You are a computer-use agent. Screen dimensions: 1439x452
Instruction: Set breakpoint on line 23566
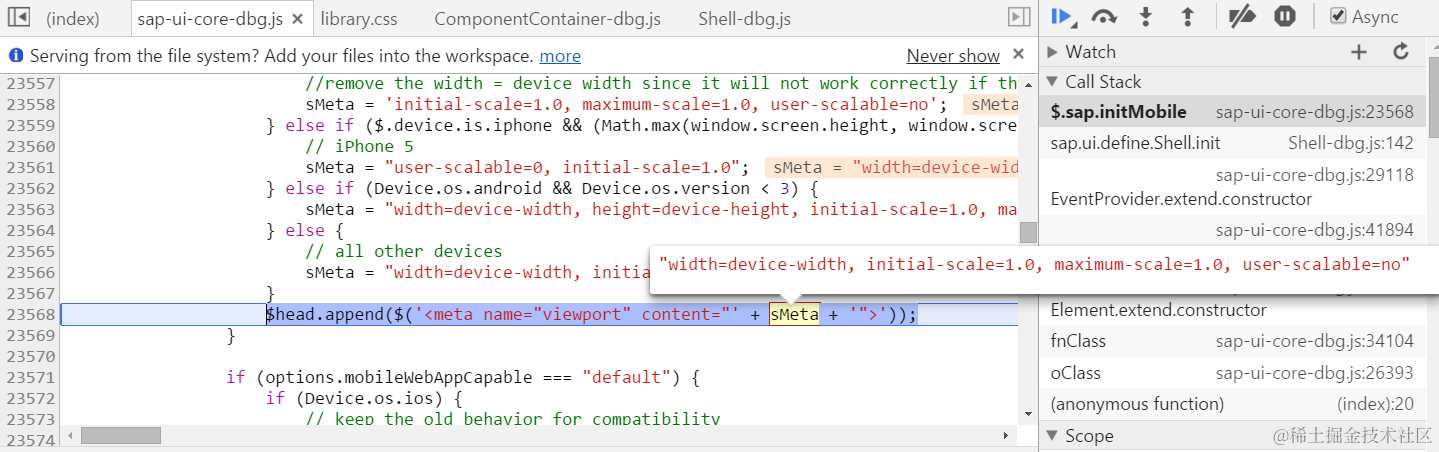coord(30,272)
